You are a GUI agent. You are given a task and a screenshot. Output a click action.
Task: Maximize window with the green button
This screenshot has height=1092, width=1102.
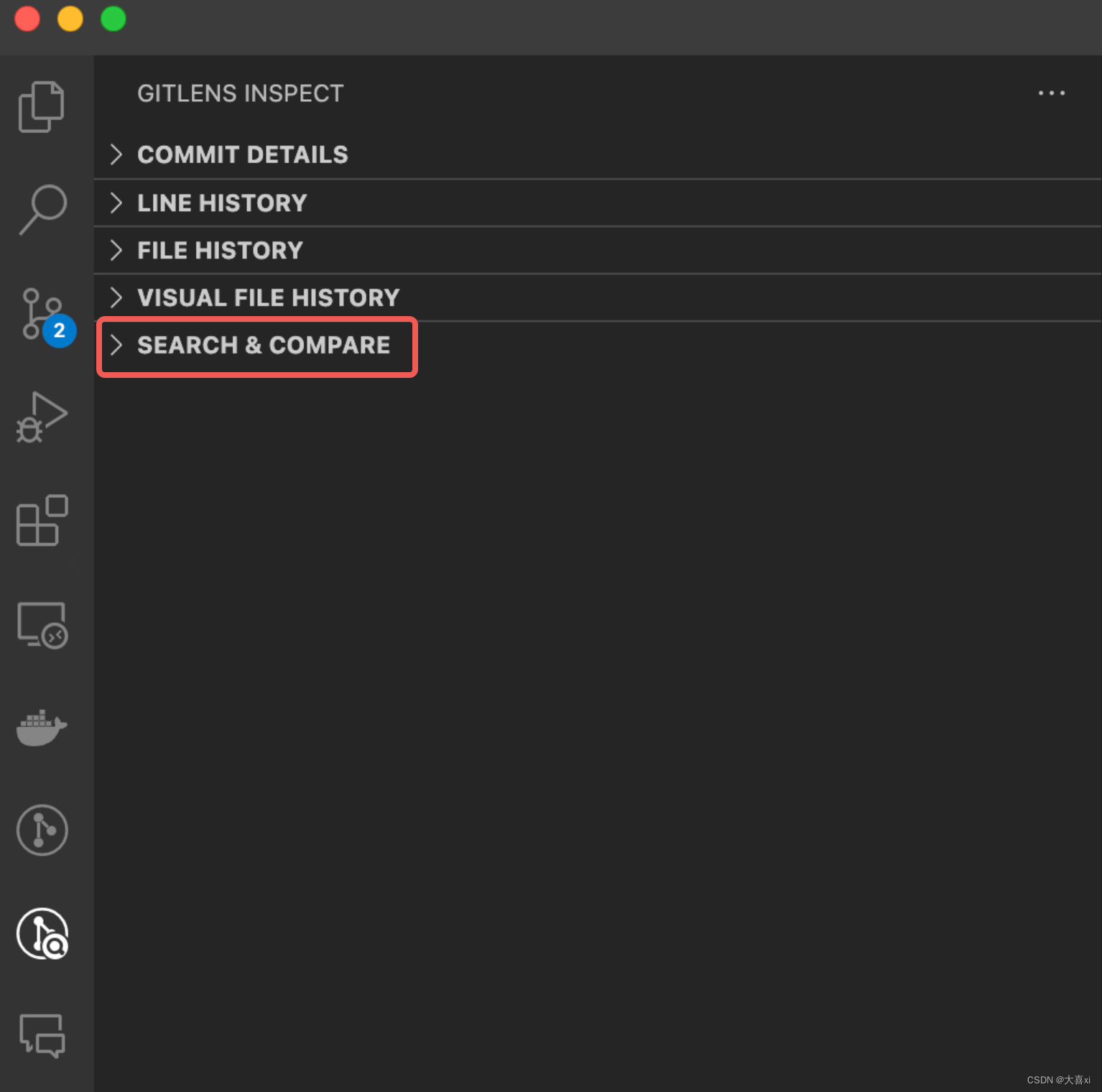(114, 19)
